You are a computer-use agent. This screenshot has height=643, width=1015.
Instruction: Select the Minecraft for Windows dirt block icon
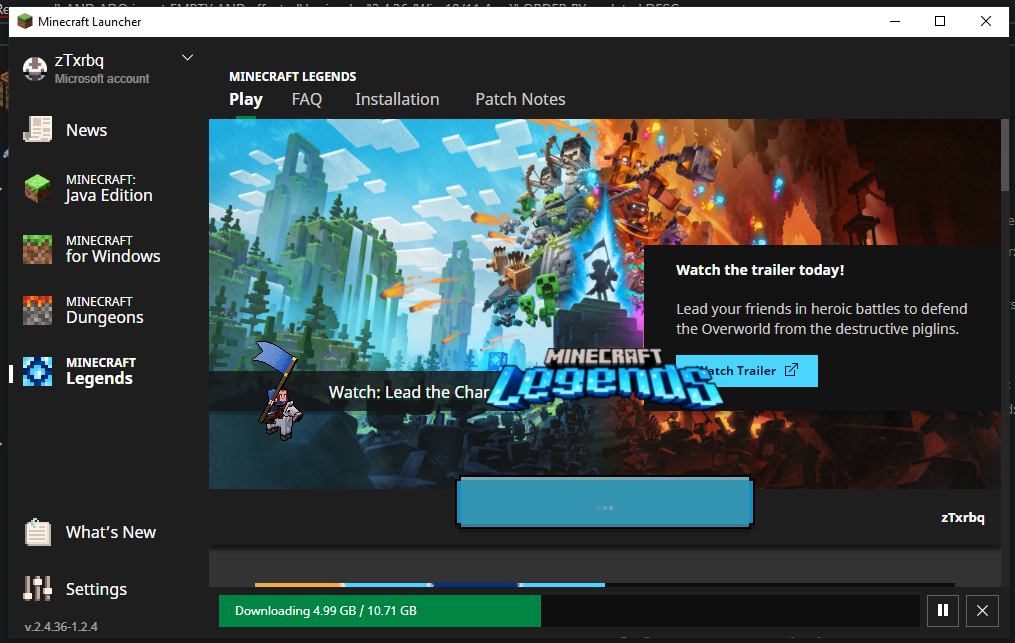coord(38,249)
